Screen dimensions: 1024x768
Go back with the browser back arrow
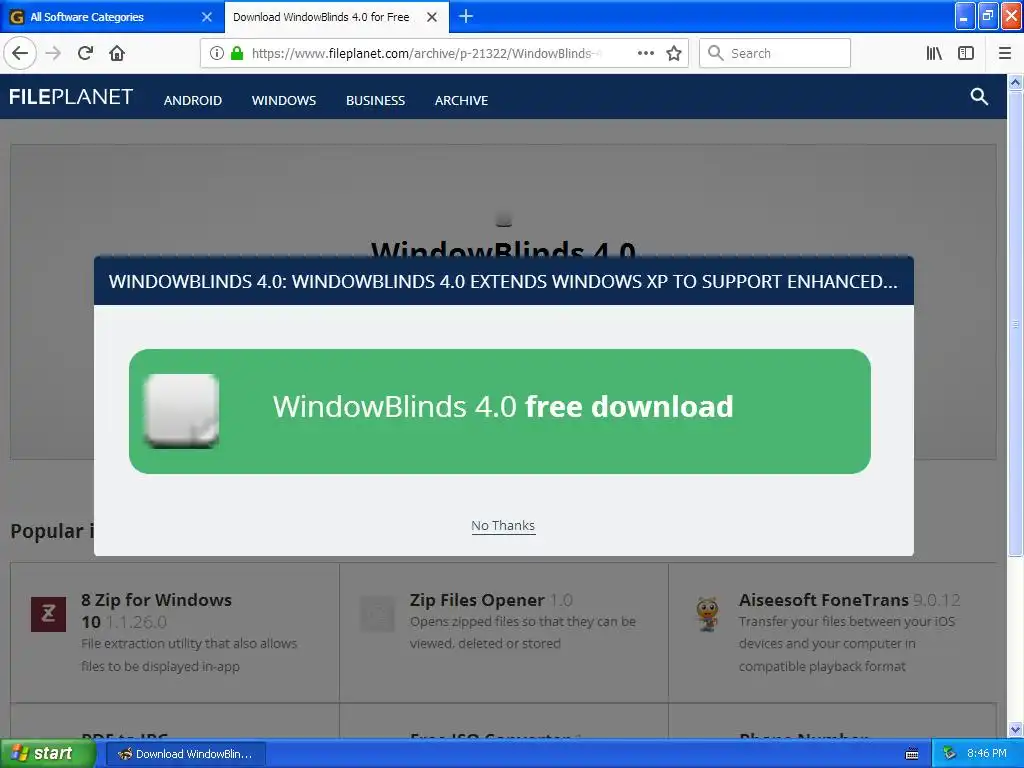click(20, 53)
